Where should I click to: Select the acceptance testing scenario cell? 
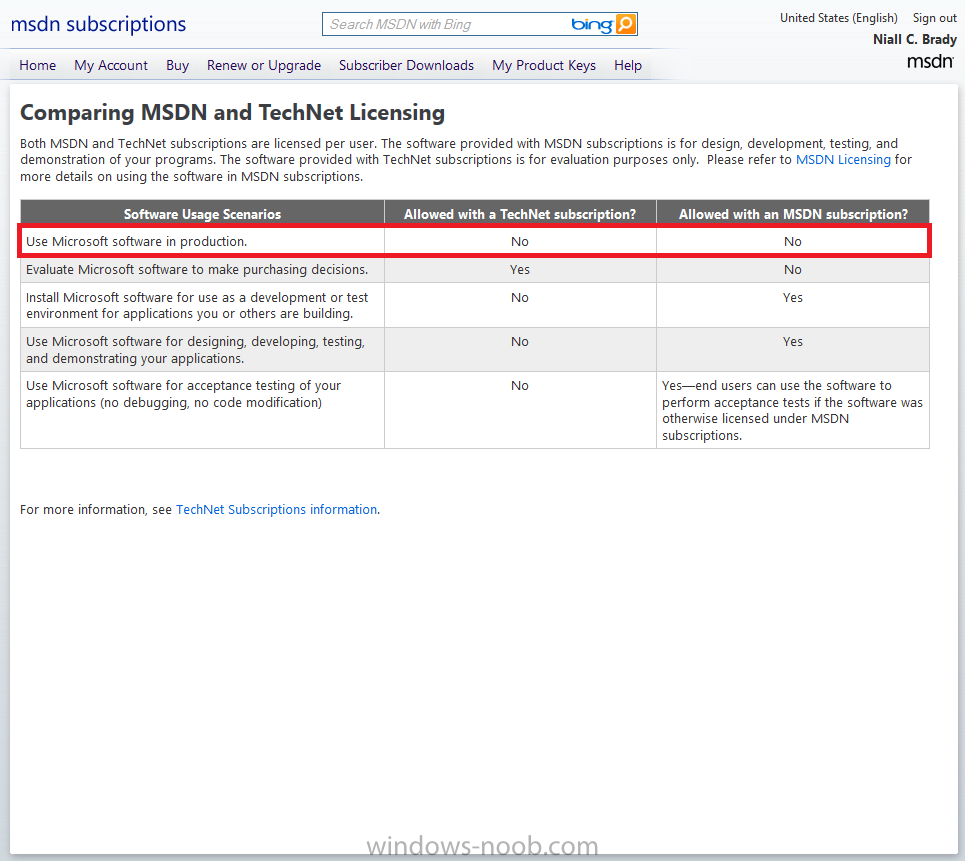point(202,410)
